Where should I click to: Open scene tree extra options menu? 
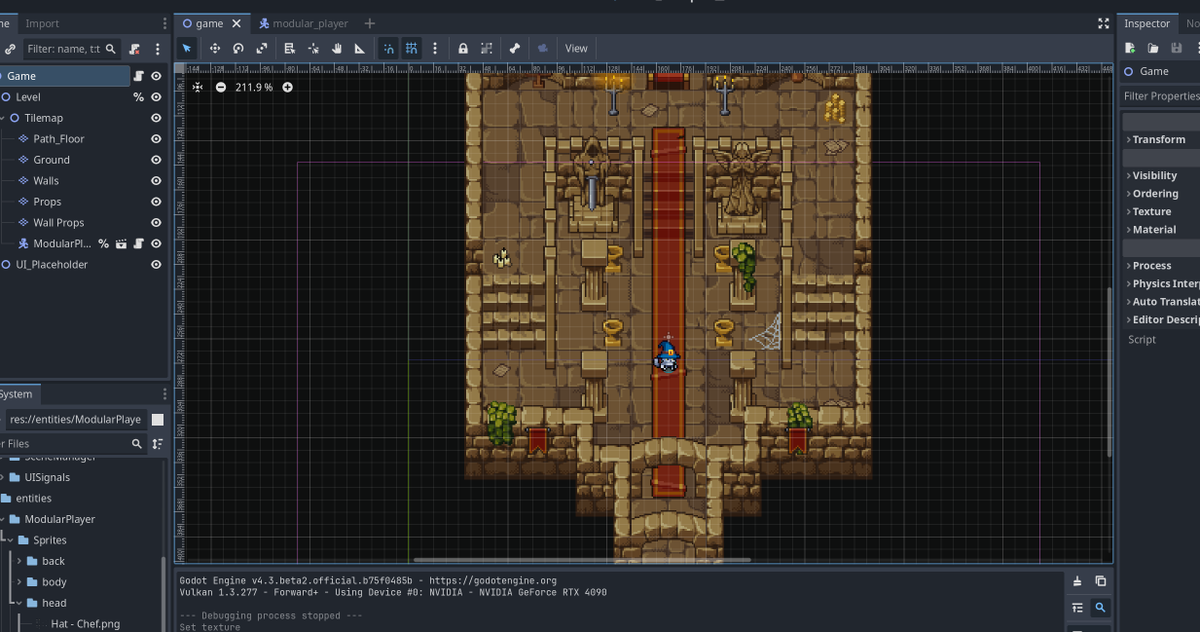click(x=157, y=48)
